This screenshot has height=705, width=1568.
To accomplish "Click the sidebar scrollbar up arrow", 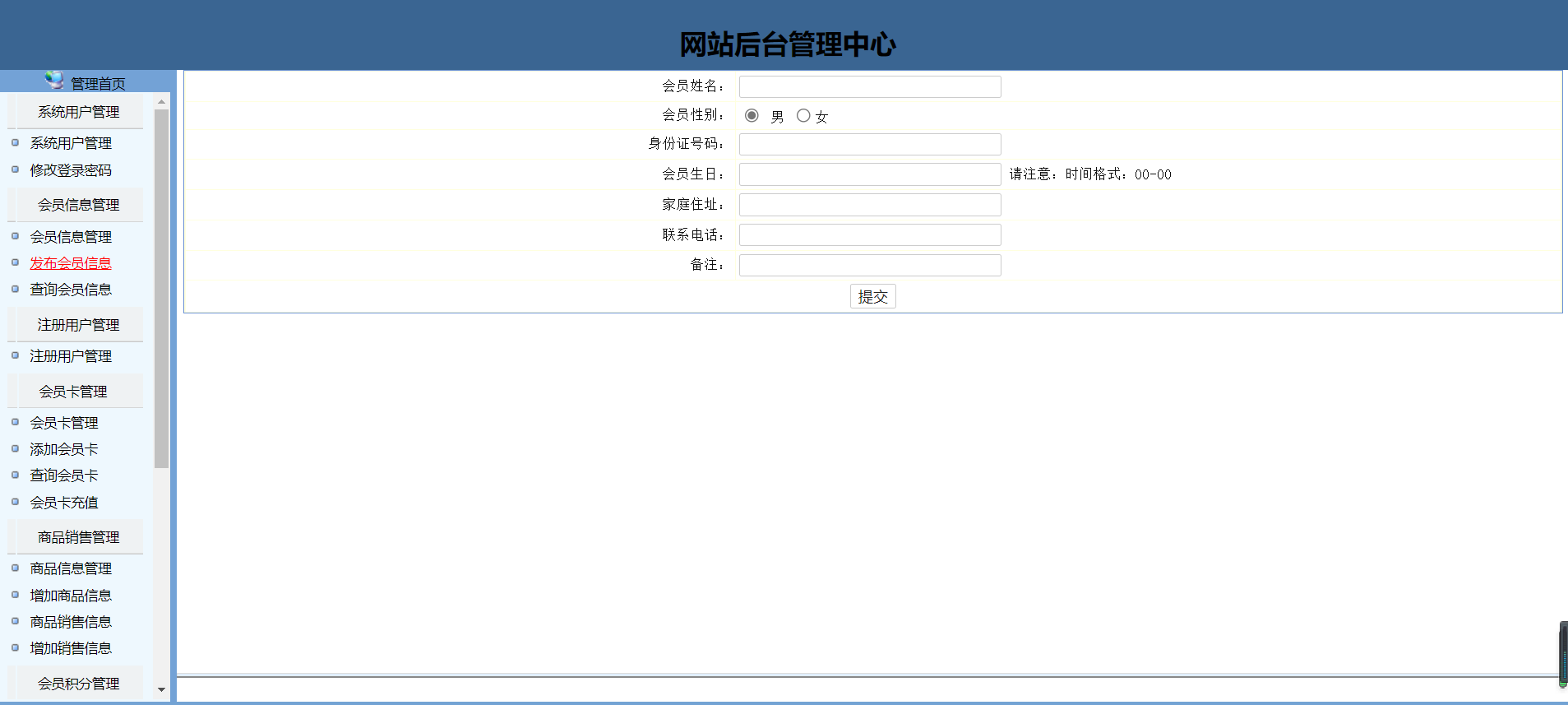I will [x=161, y=102].
